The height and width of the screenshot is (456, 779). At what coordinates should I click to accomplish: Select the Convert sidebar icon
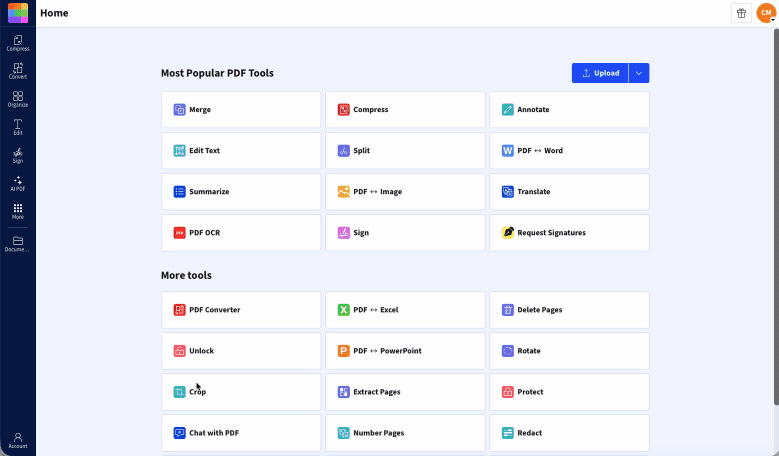[x=18, y=71]
